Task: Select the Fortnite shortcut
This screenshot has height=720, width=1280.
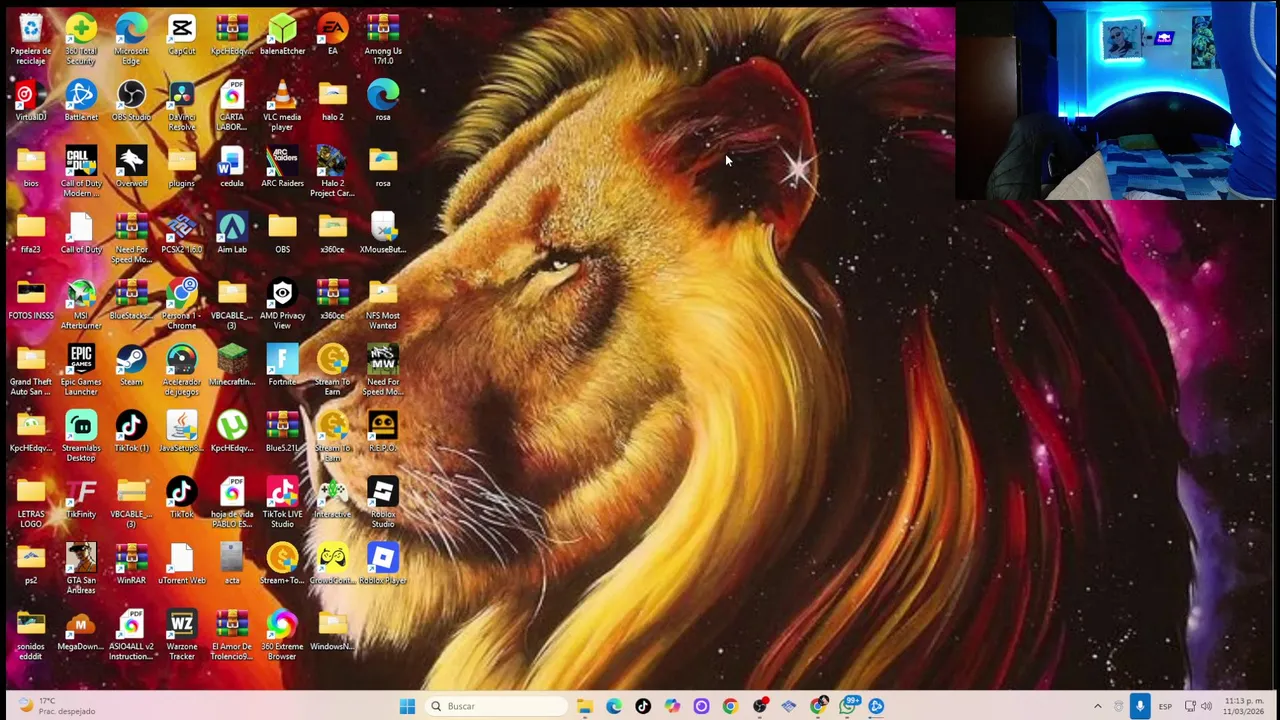Action: pos(282,365)
